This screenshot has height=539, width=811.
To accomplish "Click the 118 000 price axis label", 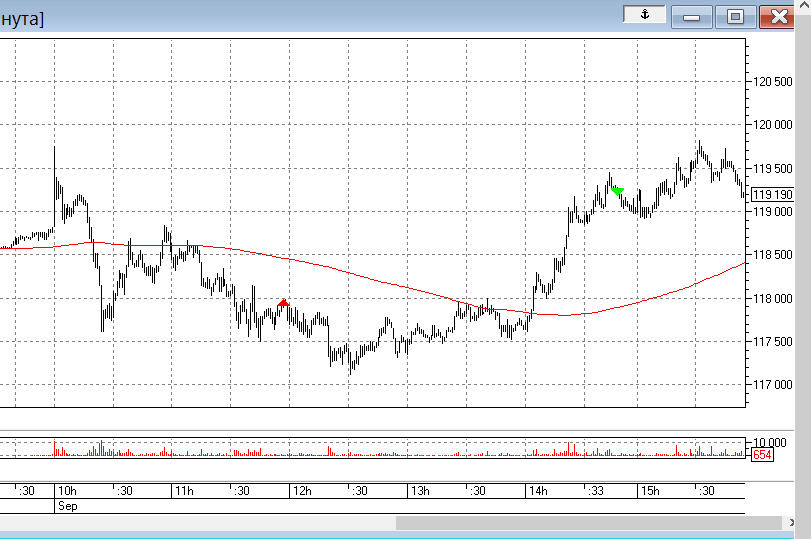I will pos(772,298).
